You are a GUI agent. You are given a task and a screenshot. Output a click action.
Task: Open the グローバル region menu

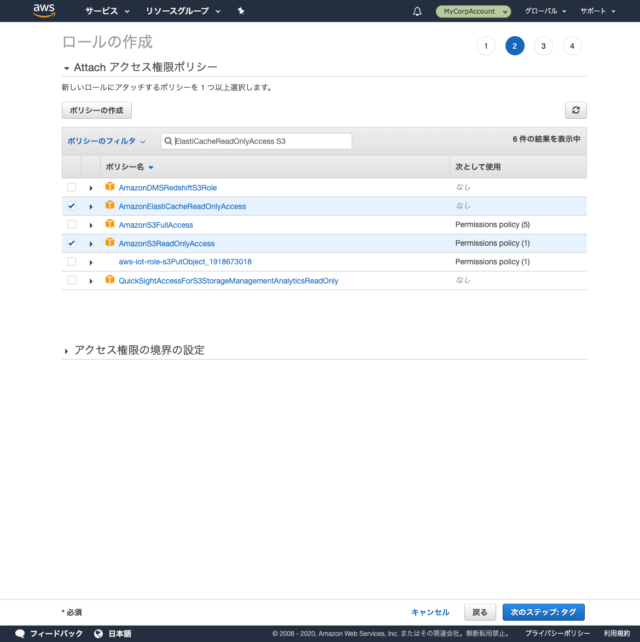[x=545, y=11]
